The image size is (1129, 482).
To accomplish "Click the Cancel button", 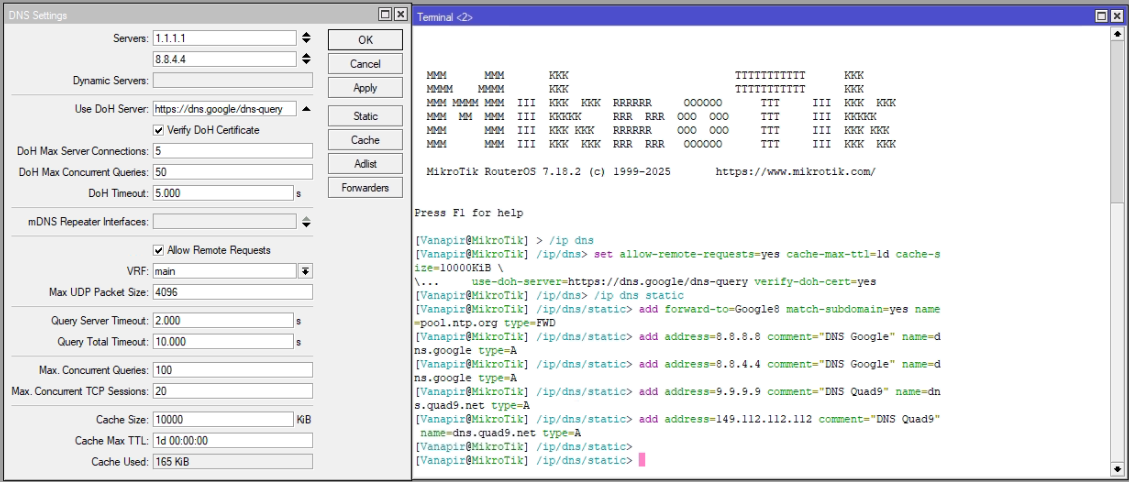I will point(365,64).
